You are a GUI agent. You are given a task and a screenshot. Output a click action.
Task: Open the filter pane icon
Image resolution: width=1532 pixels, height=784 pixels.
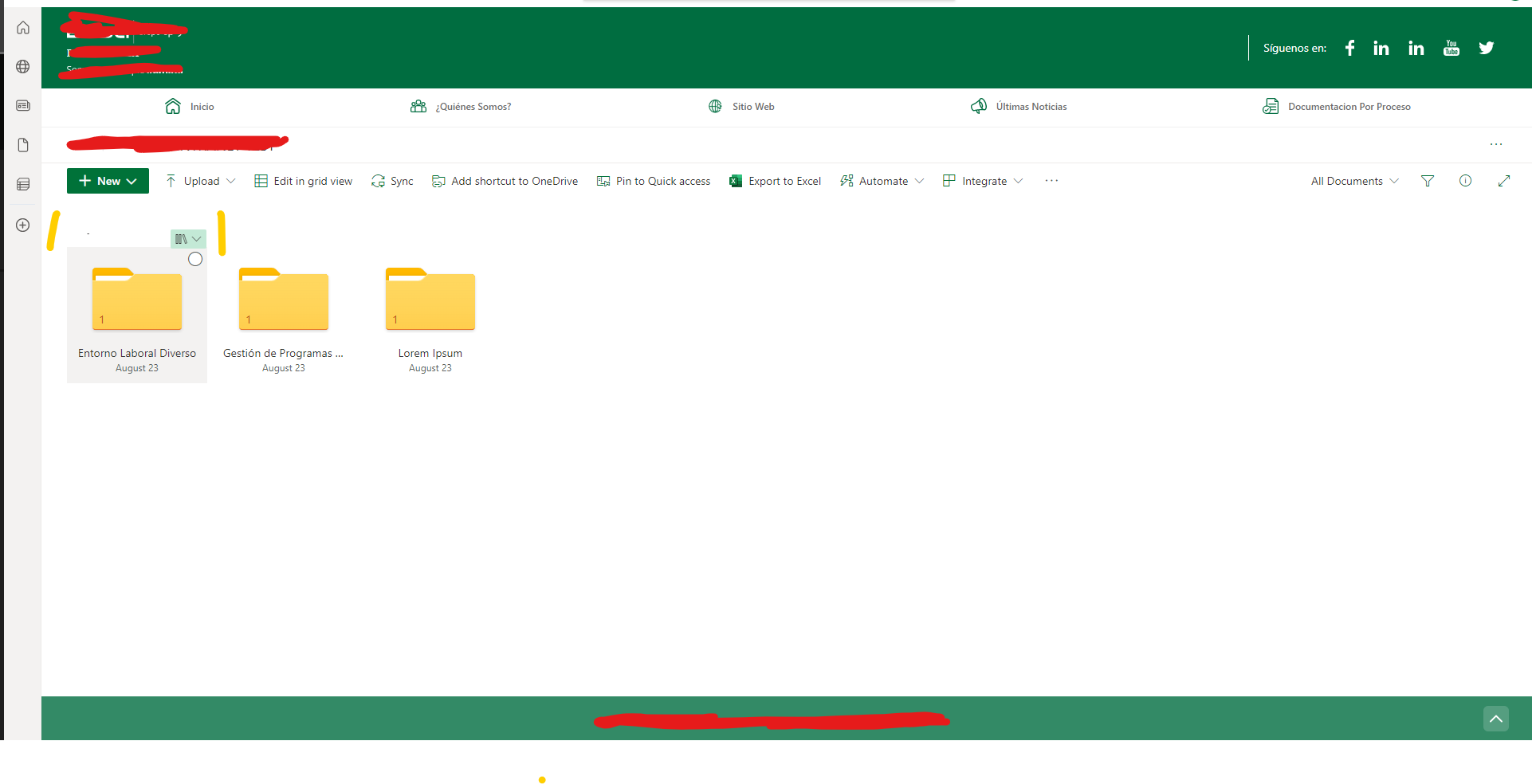(1427, 181)
